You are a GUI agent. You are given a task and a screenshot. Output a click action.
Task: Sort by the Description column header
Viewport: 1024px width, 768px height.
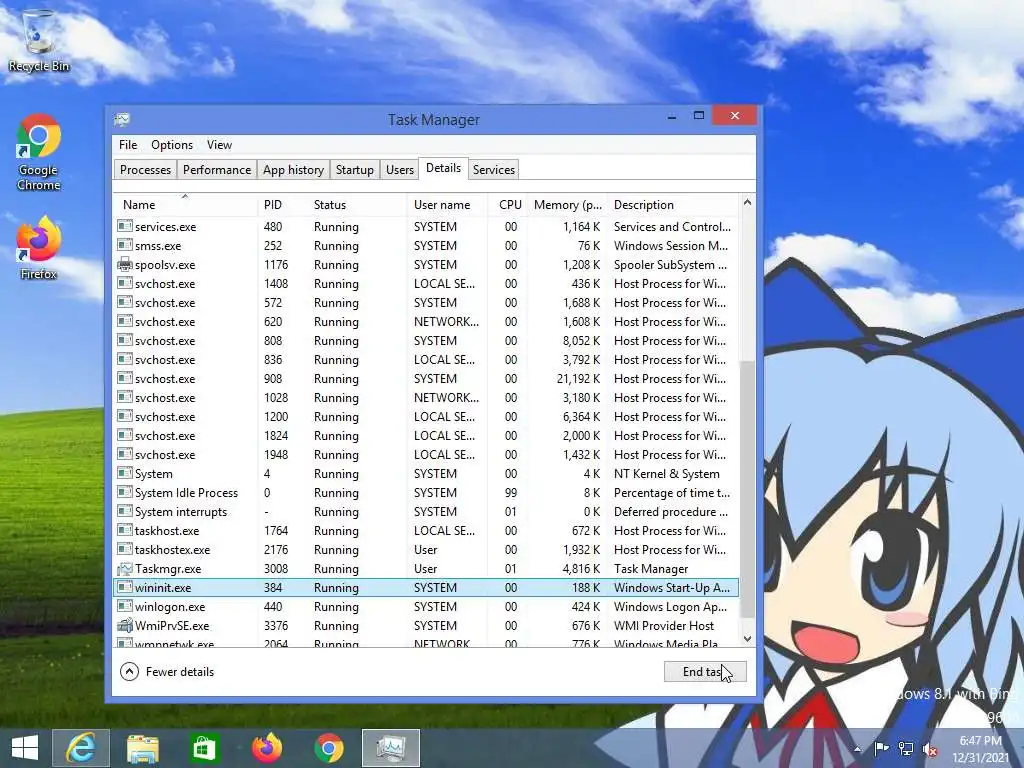coord(673,204)
